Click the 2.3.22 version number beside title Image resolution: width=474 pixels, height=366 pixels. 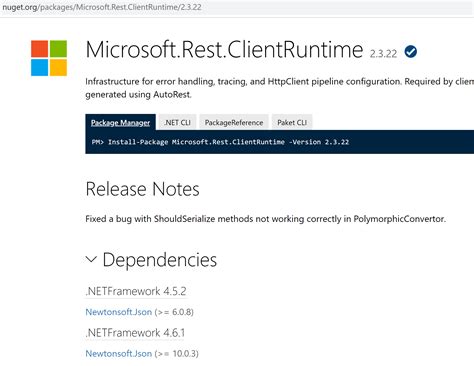pyautogui.click(x=383, y=54)
